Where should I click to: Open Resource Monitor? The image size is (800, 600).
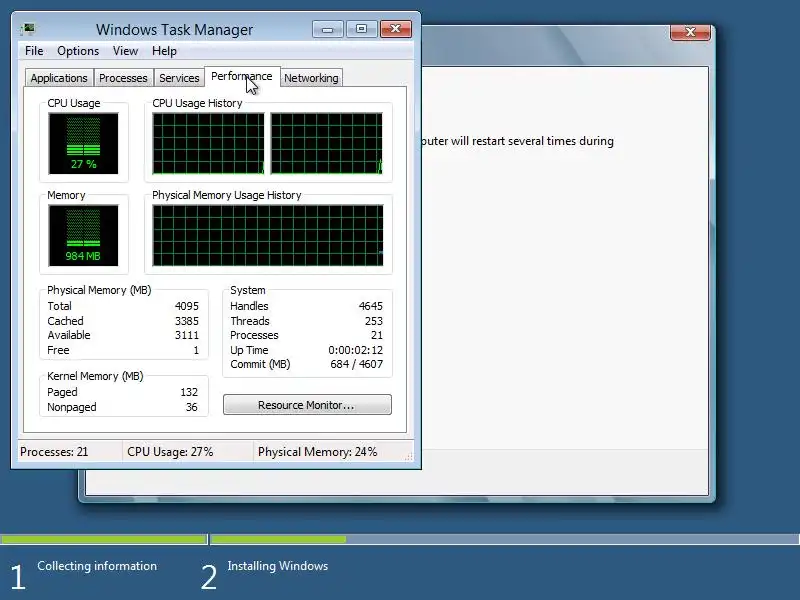pyautogui.click(x=307, y=405)
